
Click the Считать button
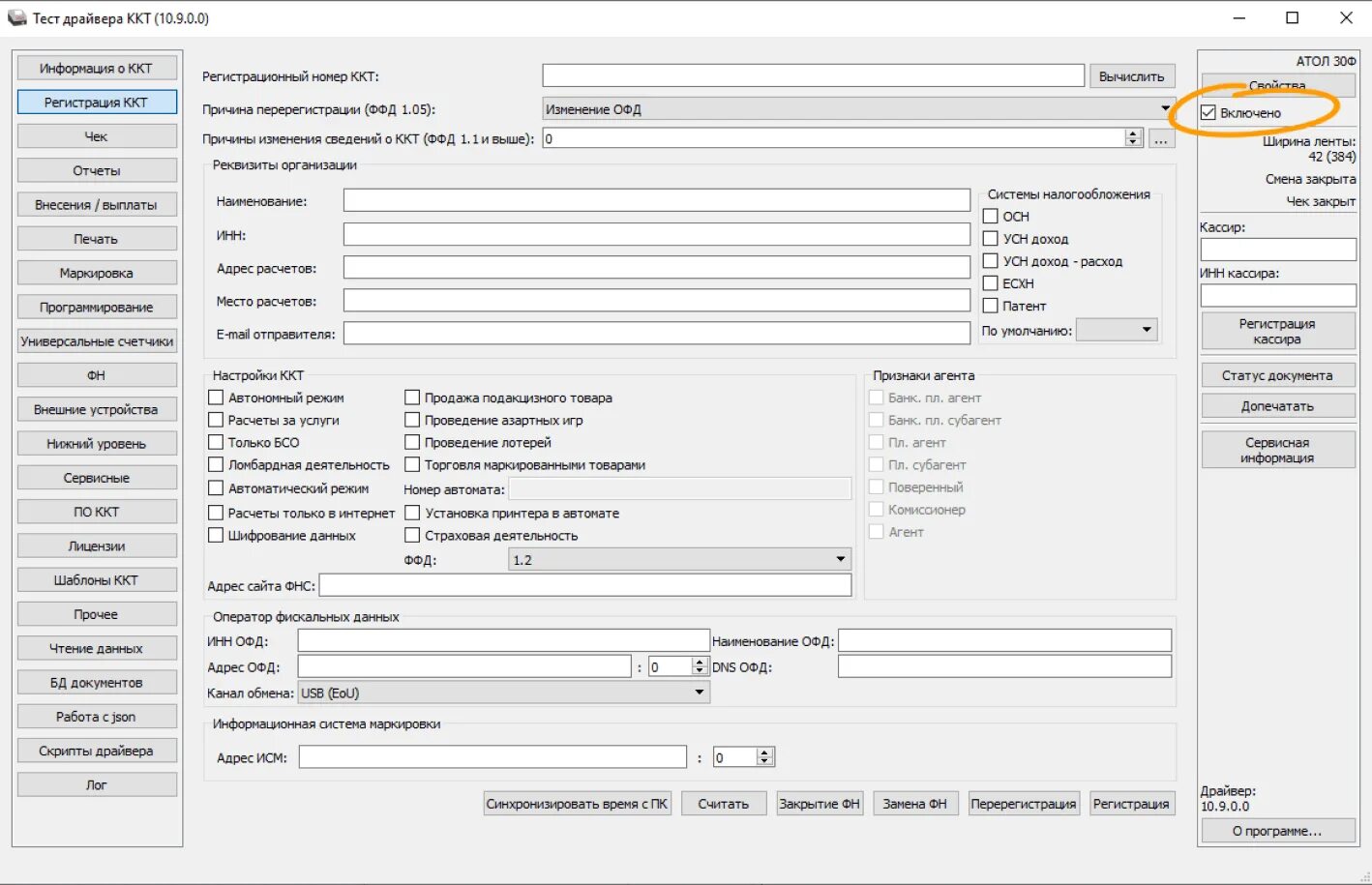724,804
